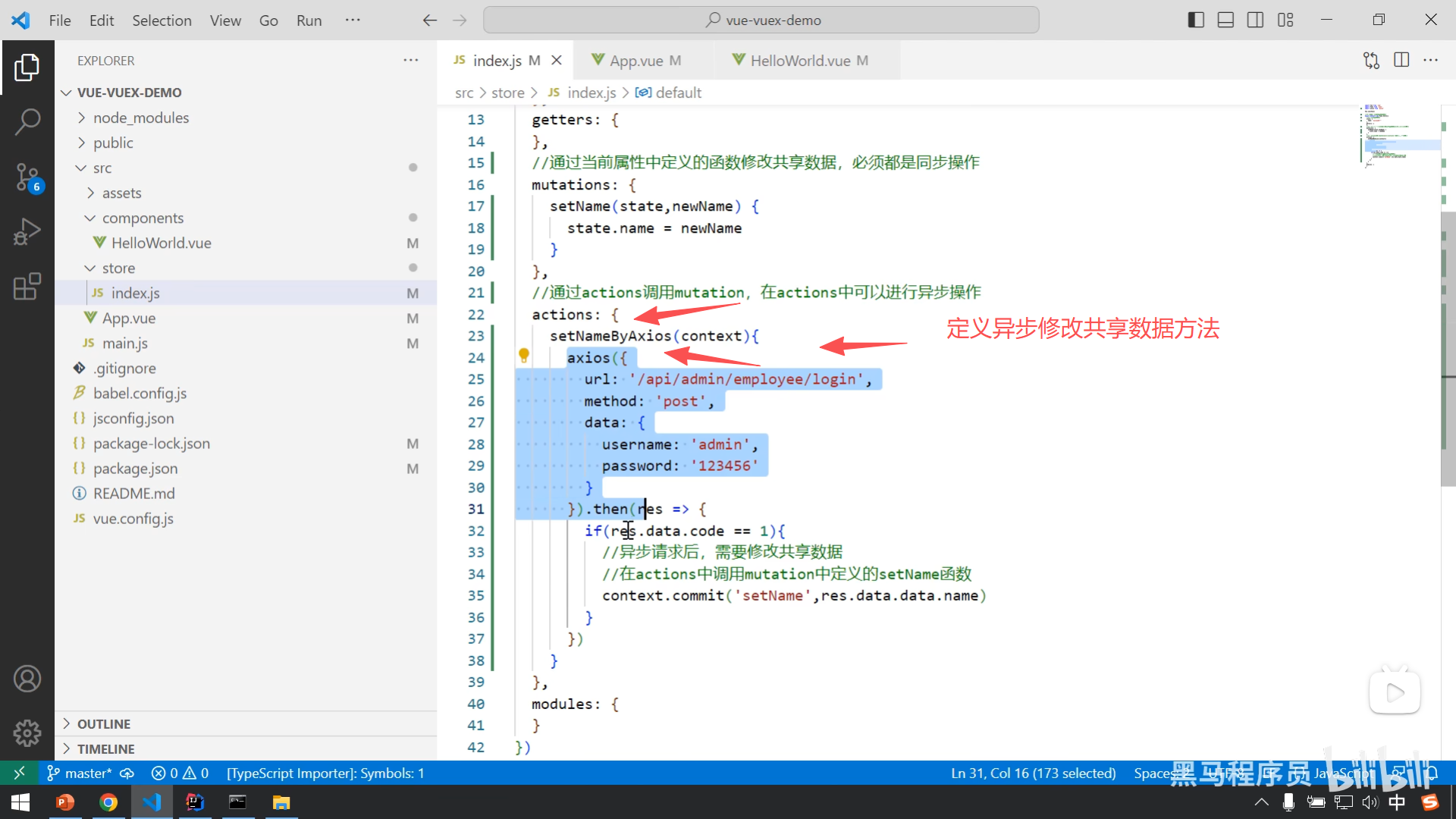
Task: Expand the OUTLINE section
Action: (104, 723)
